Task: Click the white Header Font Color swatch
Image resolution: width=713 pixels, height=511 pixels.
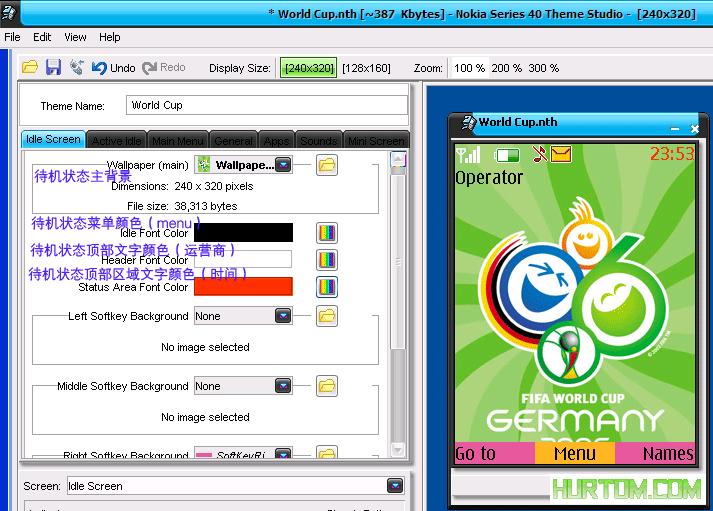Action: click(243, 259)
